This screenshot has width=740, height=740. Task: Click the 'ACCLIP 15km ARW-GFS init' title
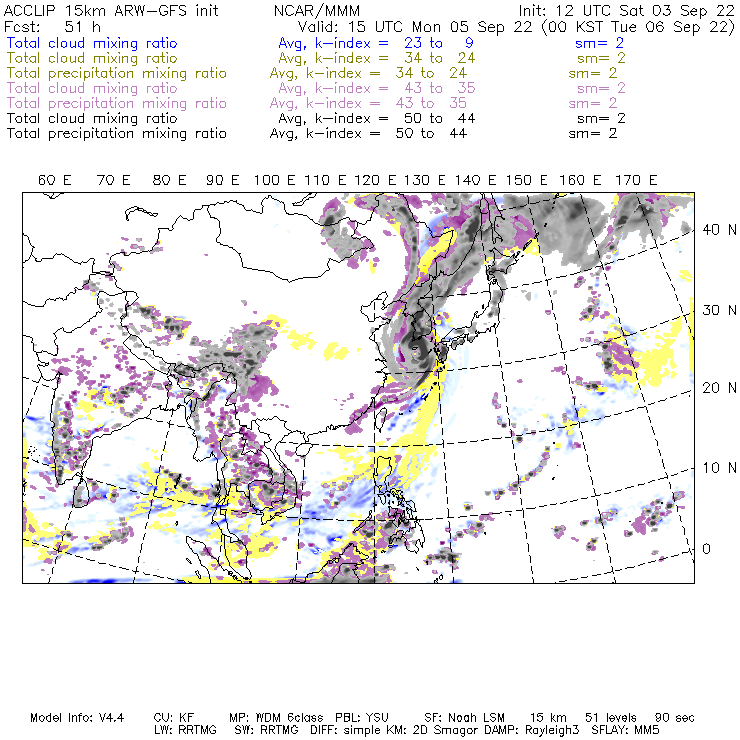coord(111,11)
